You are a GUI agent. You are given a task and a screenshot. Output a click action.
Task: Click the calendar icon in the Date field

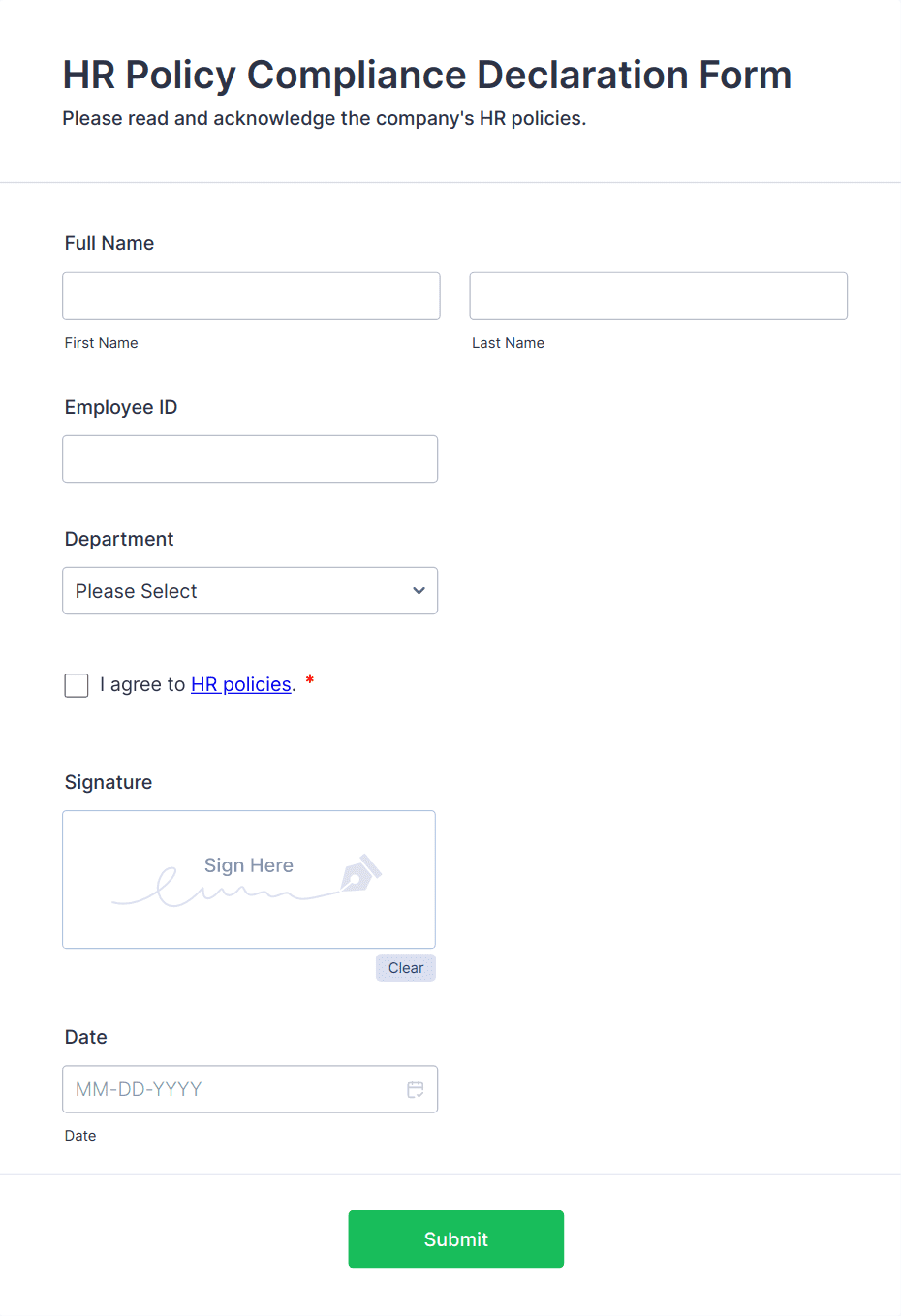click(x=416, y=1089)
